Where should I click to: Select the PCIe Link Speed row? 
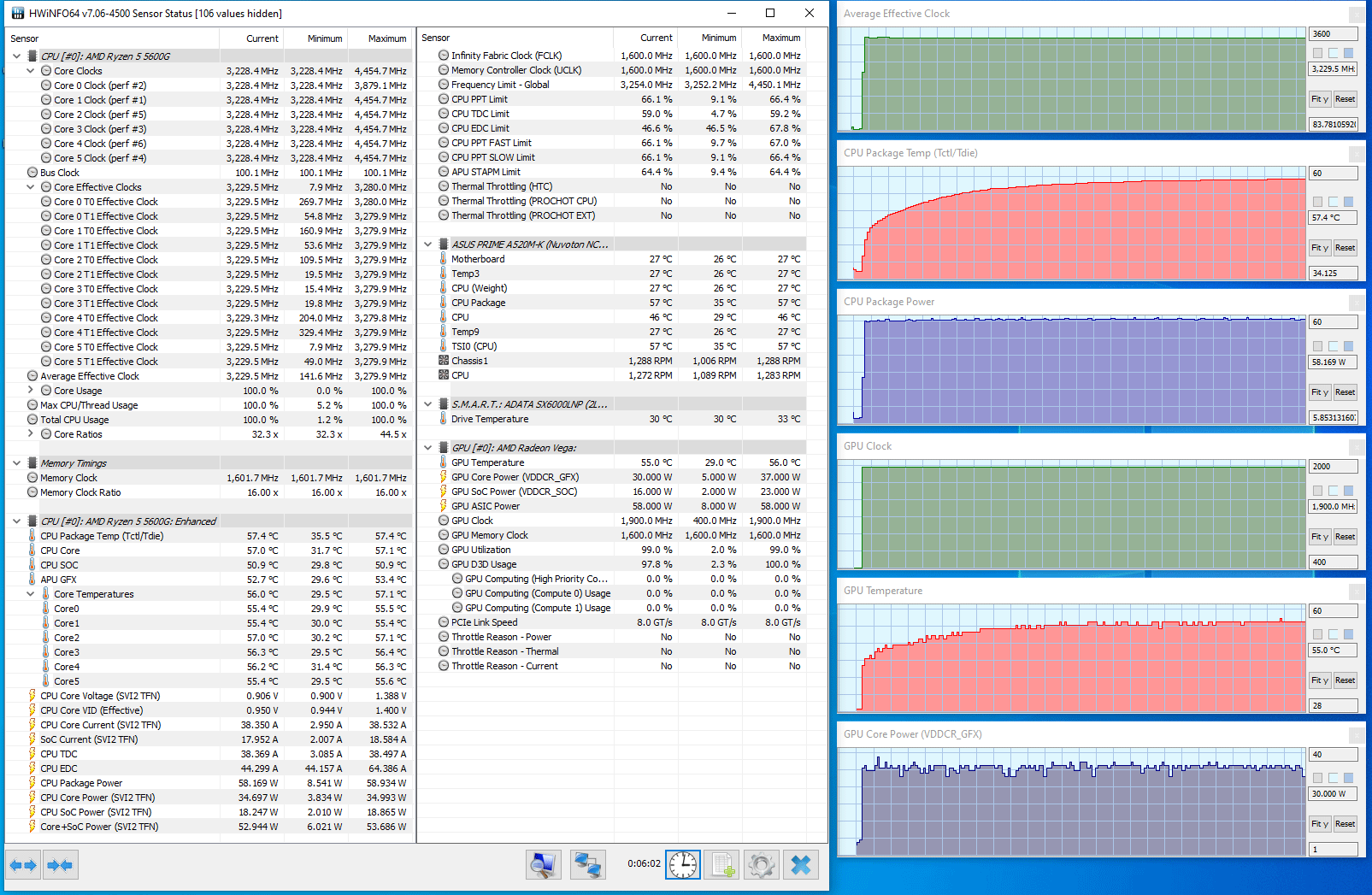tap(612, 622)
